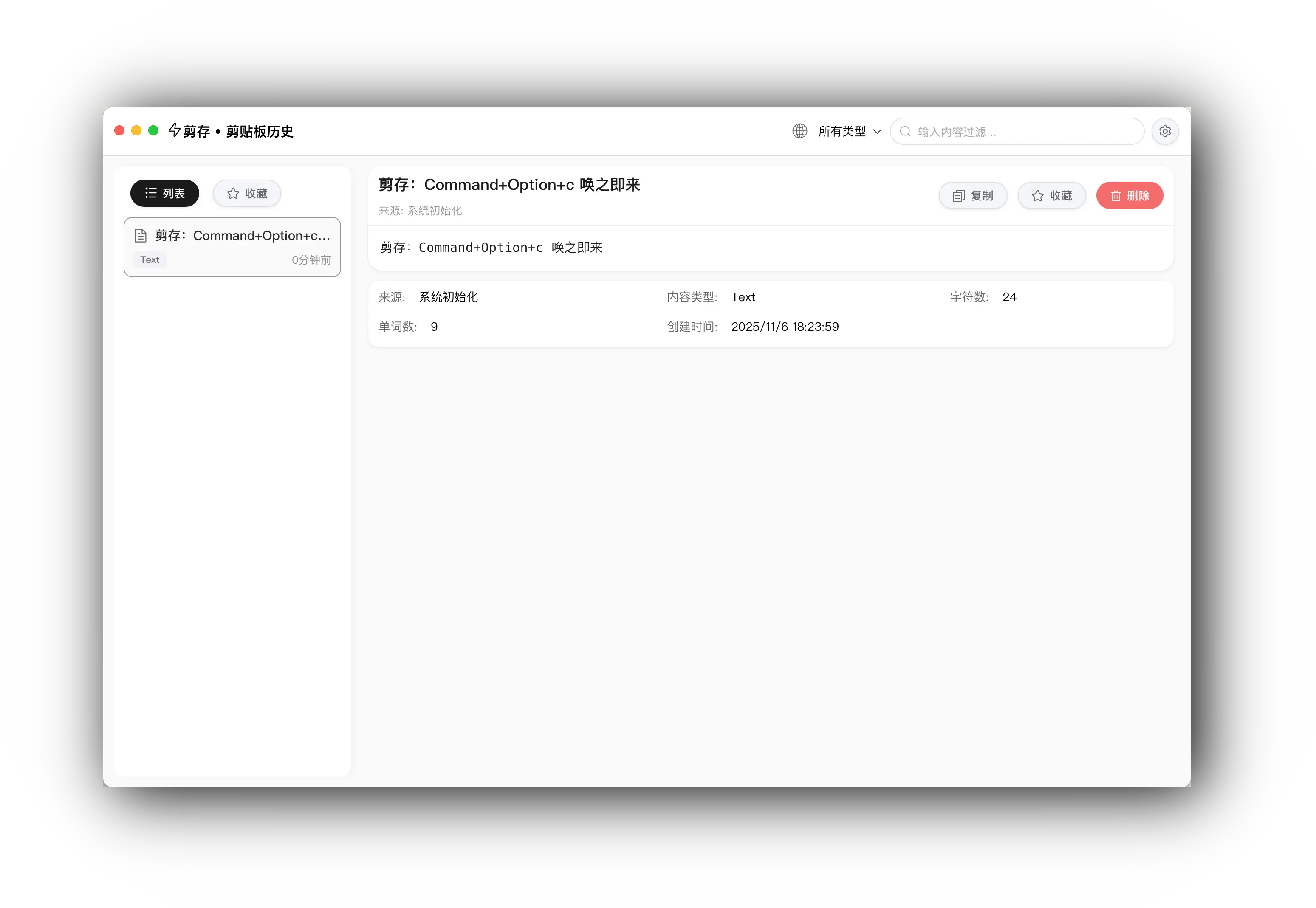Switch to the 收藏 favorites view
The width and height of the screenshot is (1316, 908).
[246, 193]
